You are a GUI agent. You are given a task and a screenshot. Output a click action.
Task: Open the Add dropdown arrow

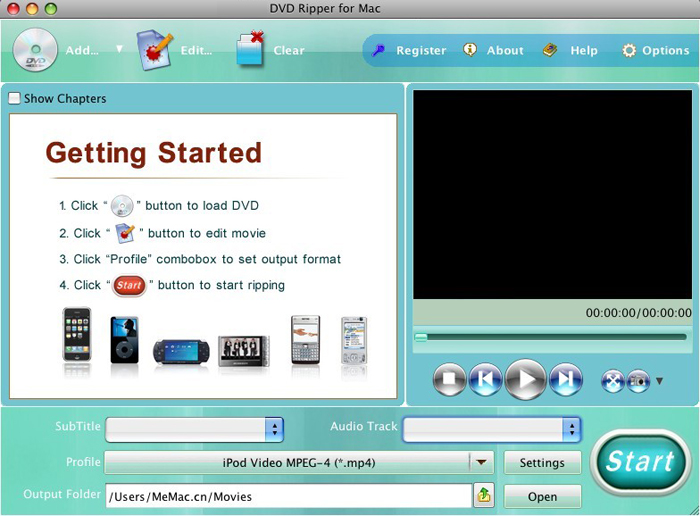coord(119,49)
